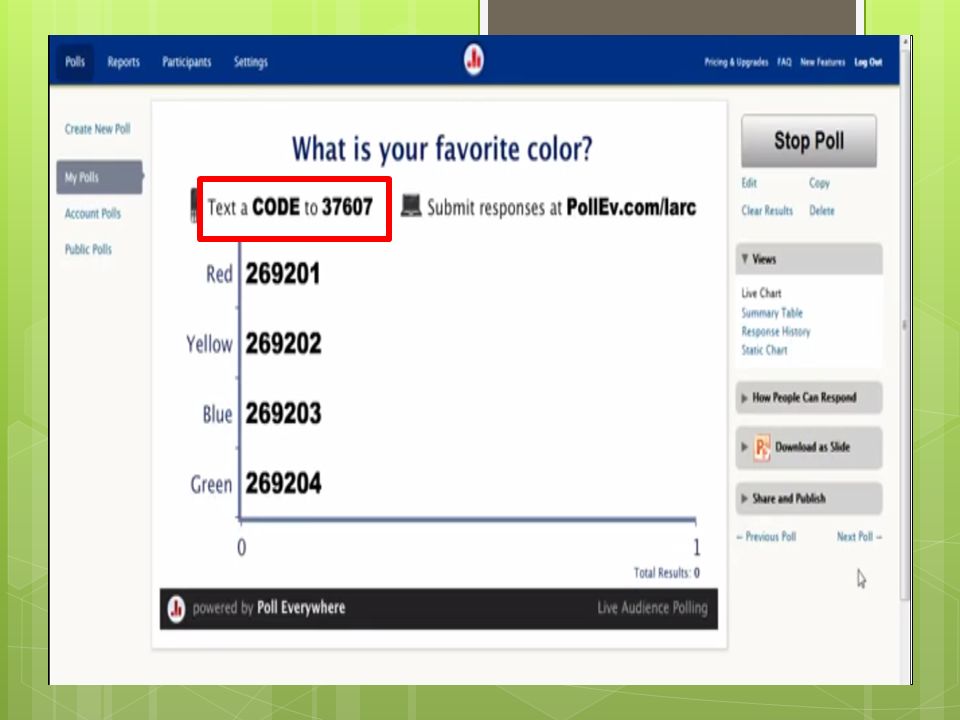Click the PowerPoint icon in Download as Slide

tap(762, 448)
